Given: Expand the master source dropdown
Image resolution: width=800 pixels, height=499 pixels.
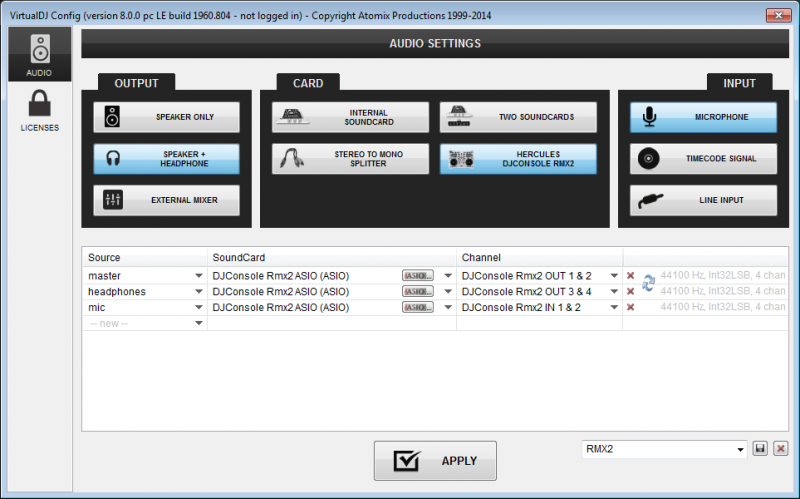Looking at the screenshot, I should pos(198,276).
